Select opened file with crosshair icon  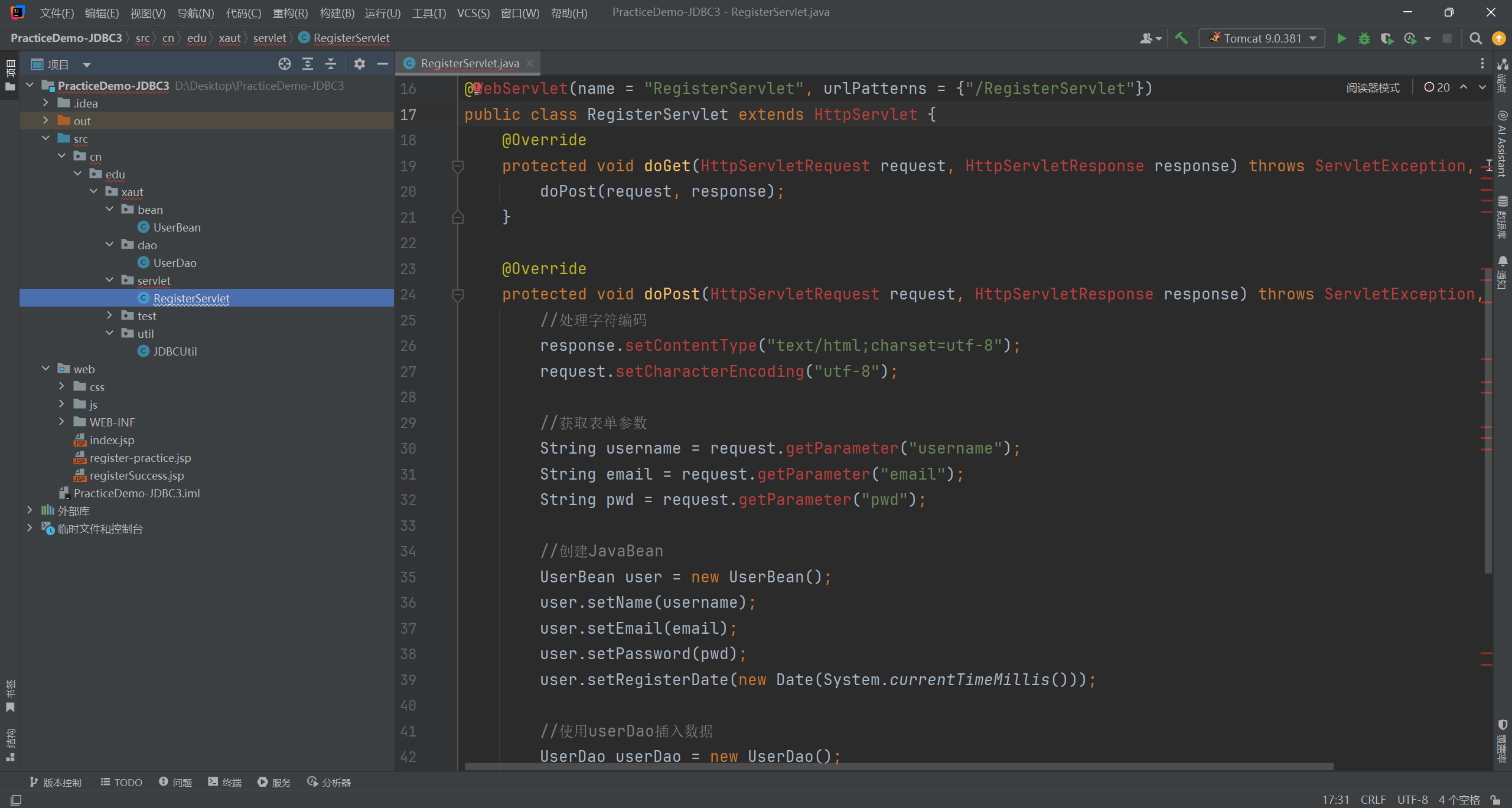[x=285, y=64]
